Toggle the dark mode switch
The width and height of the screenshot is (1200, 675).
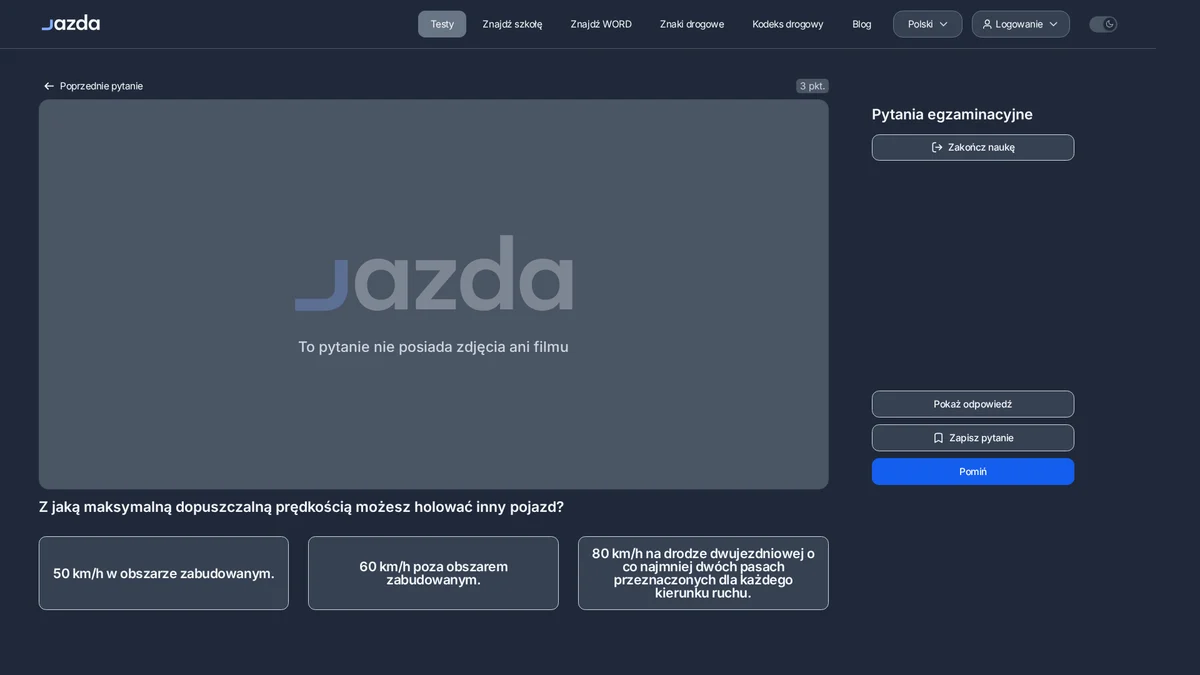(x=1103, y=24)
